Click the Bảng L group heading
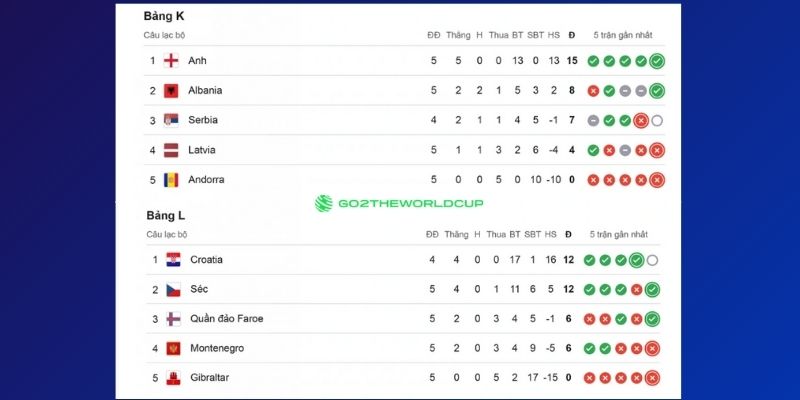The image size is (800, 400). pyautogui.click(x=165, y=215)
